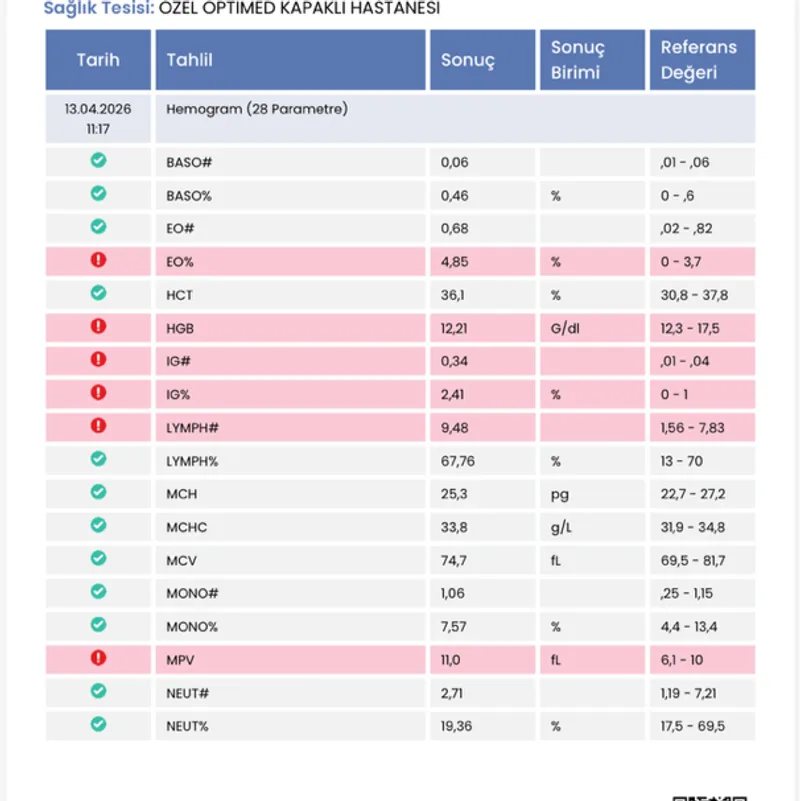Select the Hemogram (28 Parametre) row title
Image resolution: width=800 pixels, height=801 pixels.
click(257, 109)
